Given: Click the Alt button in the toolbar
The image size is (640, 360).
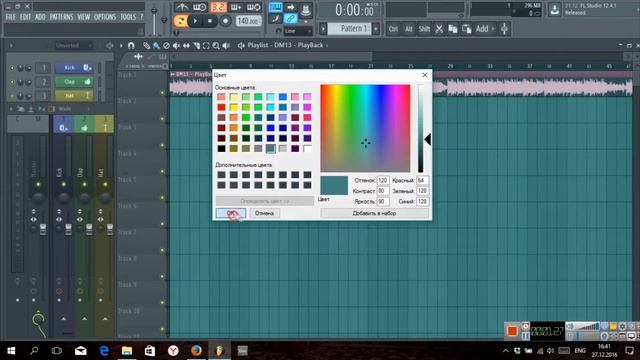Looking at the screenshot, I should (x=409, y=29).
